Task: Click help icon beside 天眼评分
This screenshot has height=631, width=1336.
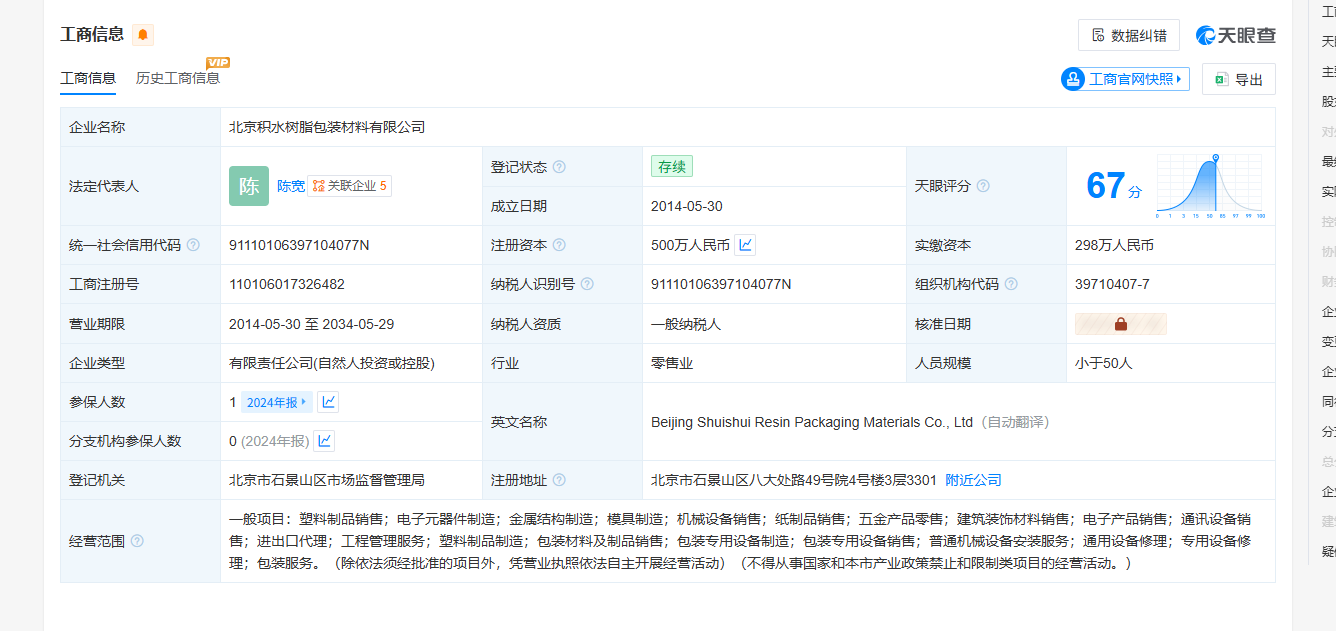Action: pyautogui.click(x=983, y=186)
